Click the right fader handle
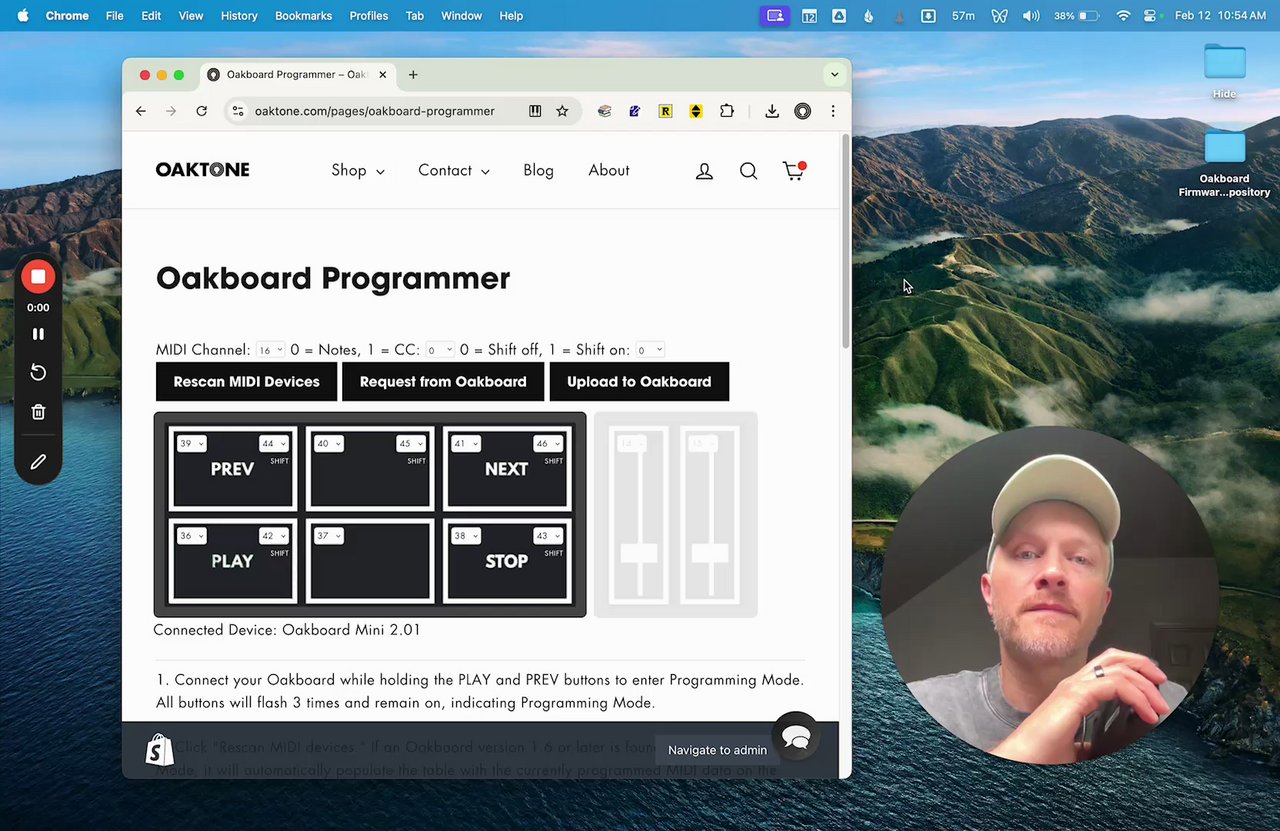 [x=710, y=553]
